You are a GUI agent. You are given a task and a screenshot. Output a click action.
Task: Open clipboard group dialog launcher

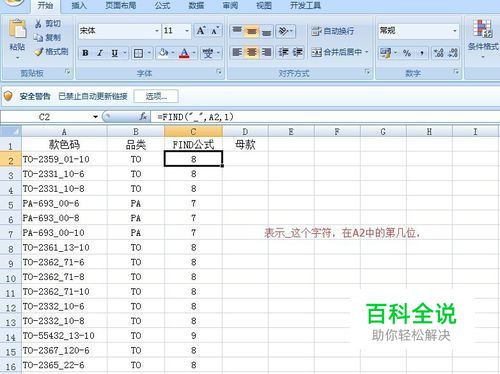[x=68, y=72]
